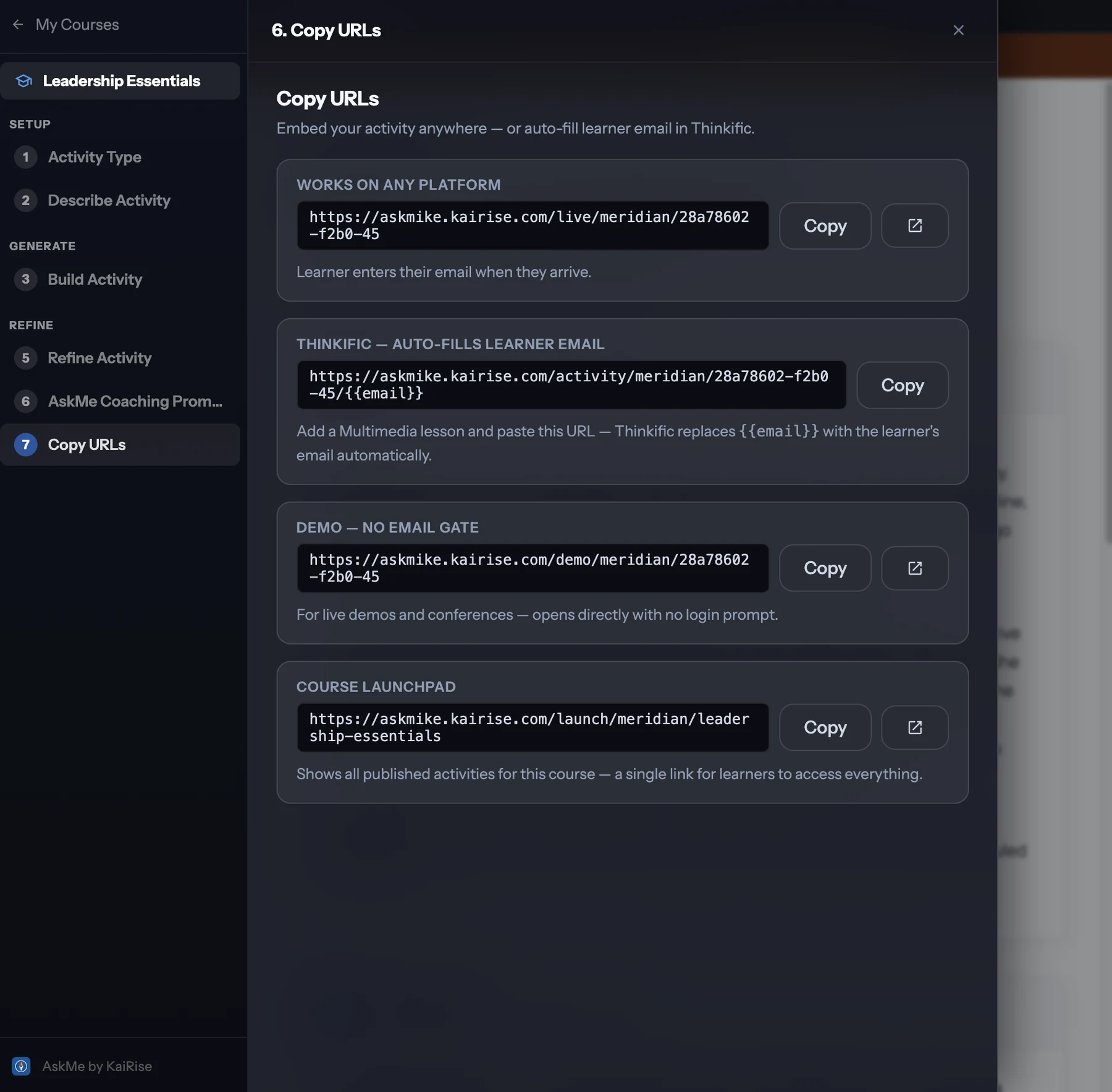
Task: Select the Leadership Essentials course
Action: coord(120,81)
